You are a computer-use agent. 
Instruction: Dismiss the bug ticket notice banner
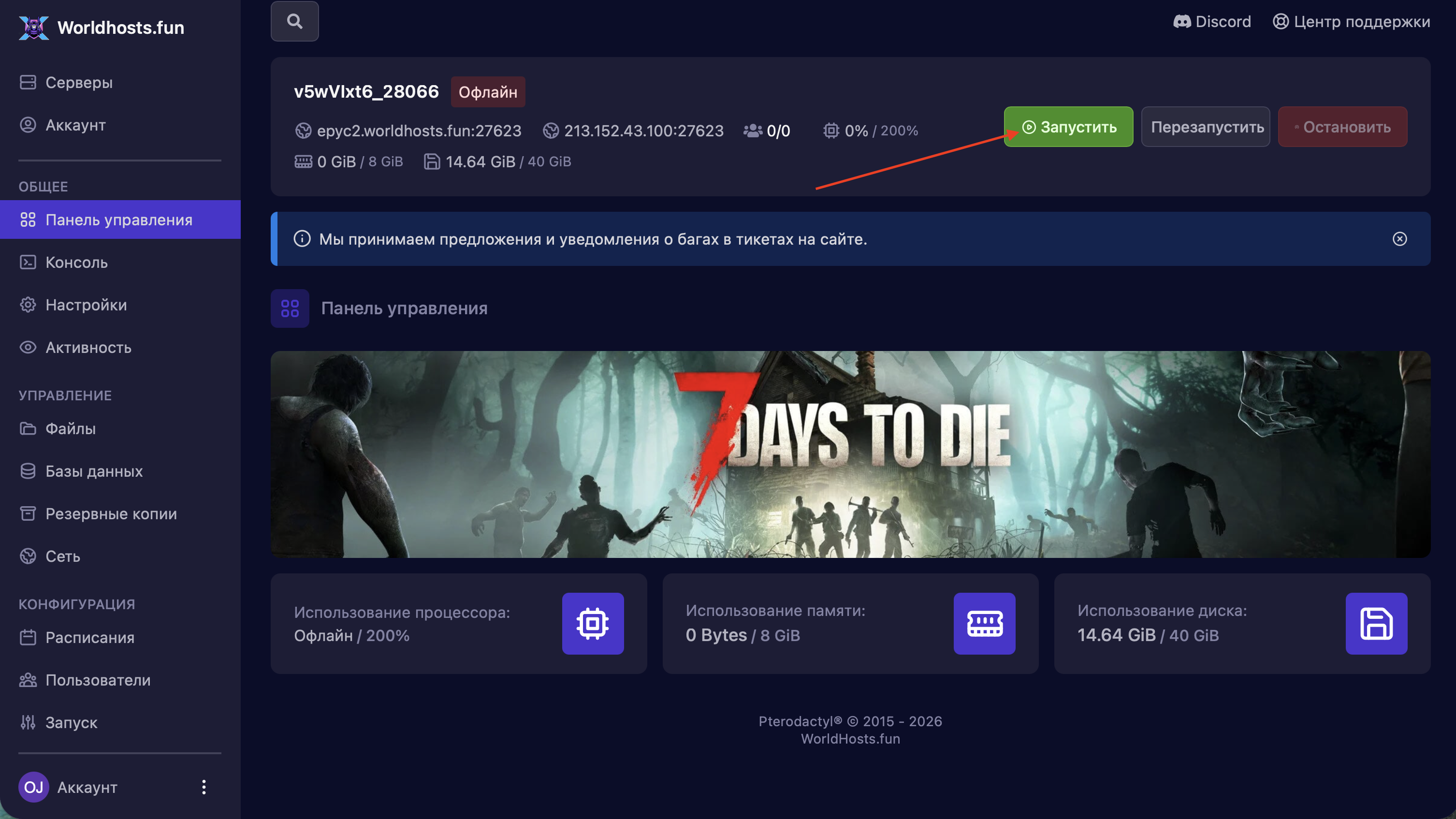pos(1399,239)
